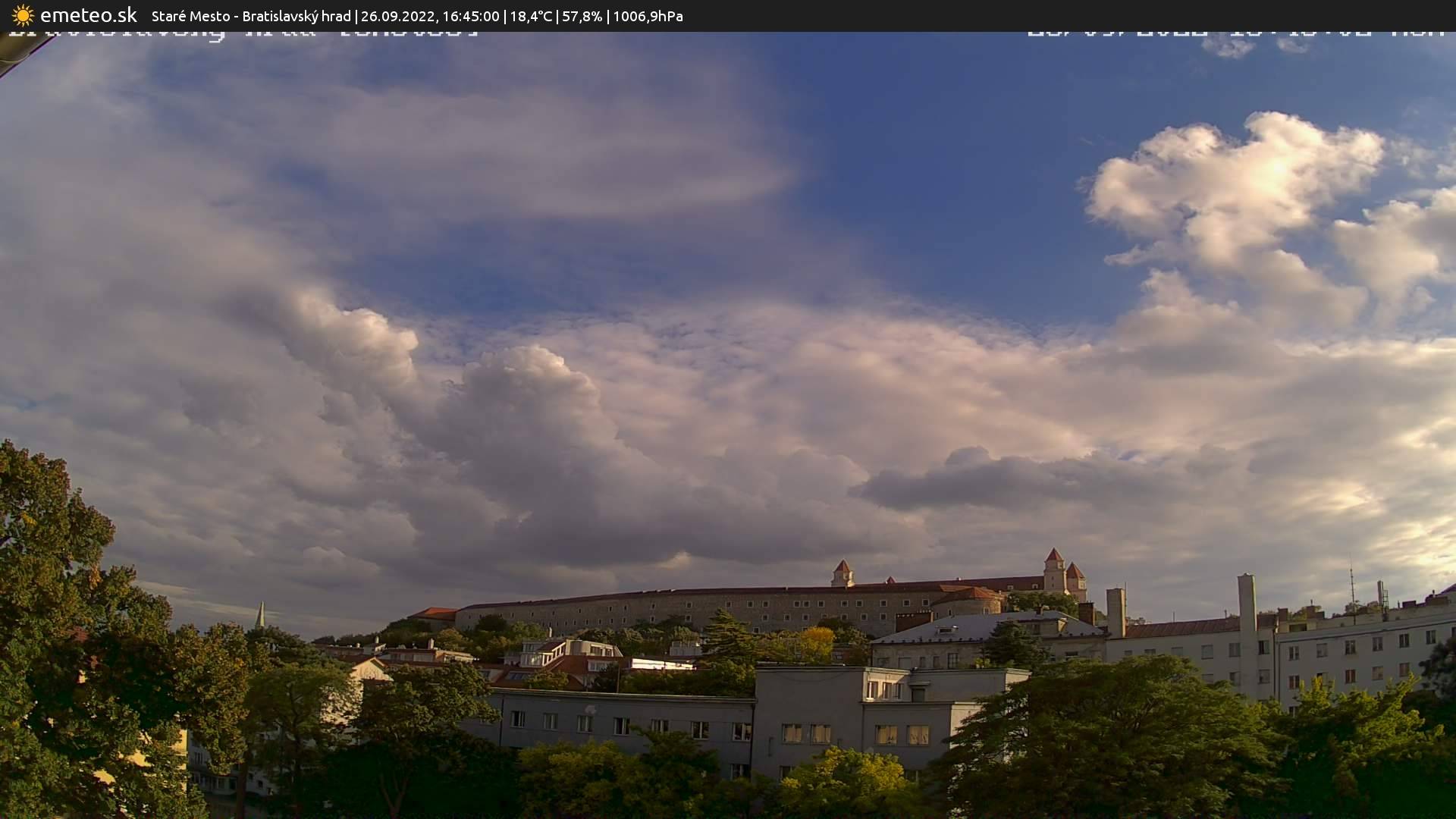Screen dimensions: 1456x819
Task: Click the camera overlay timestamp top right
Action: pyautogui.click(x=1236, y=32)
